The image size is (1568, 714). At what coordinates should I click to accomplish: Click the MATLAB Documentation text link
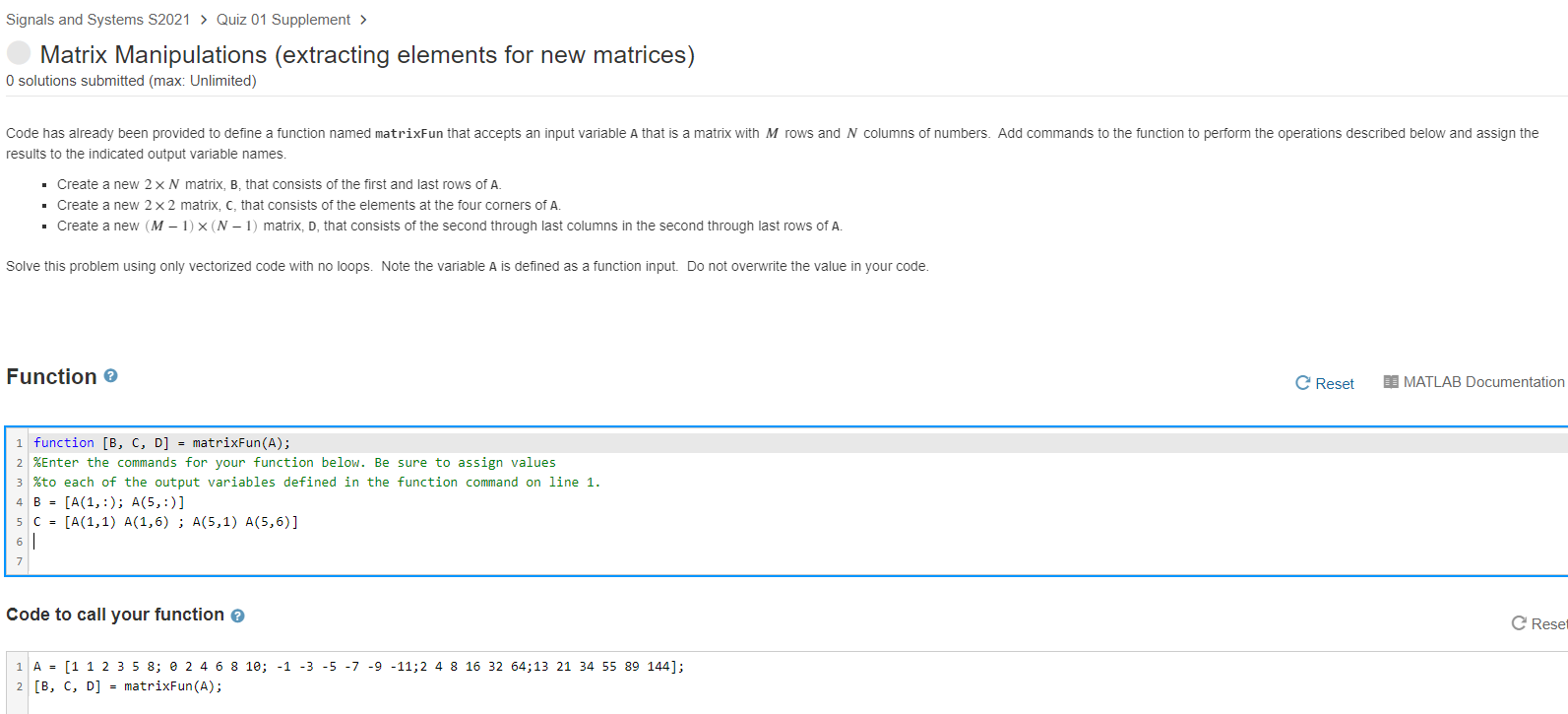pos(1483,381)
